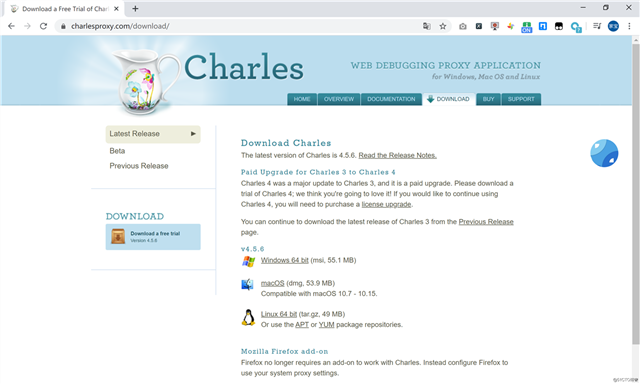The width and height of the screenshot is (640, 384).
Task: Click the camera screenshot extension icon
Action: click(x=462, y=26)
